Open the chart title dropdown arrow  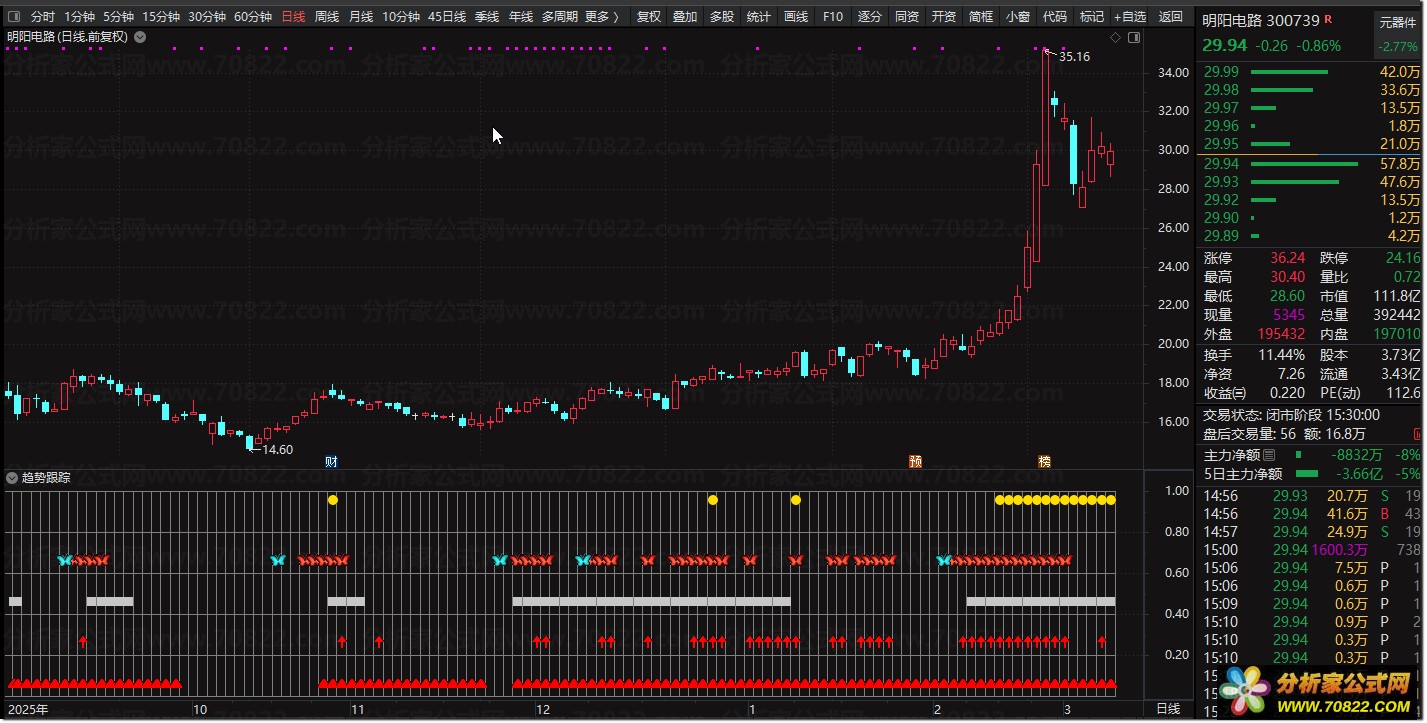140,37
